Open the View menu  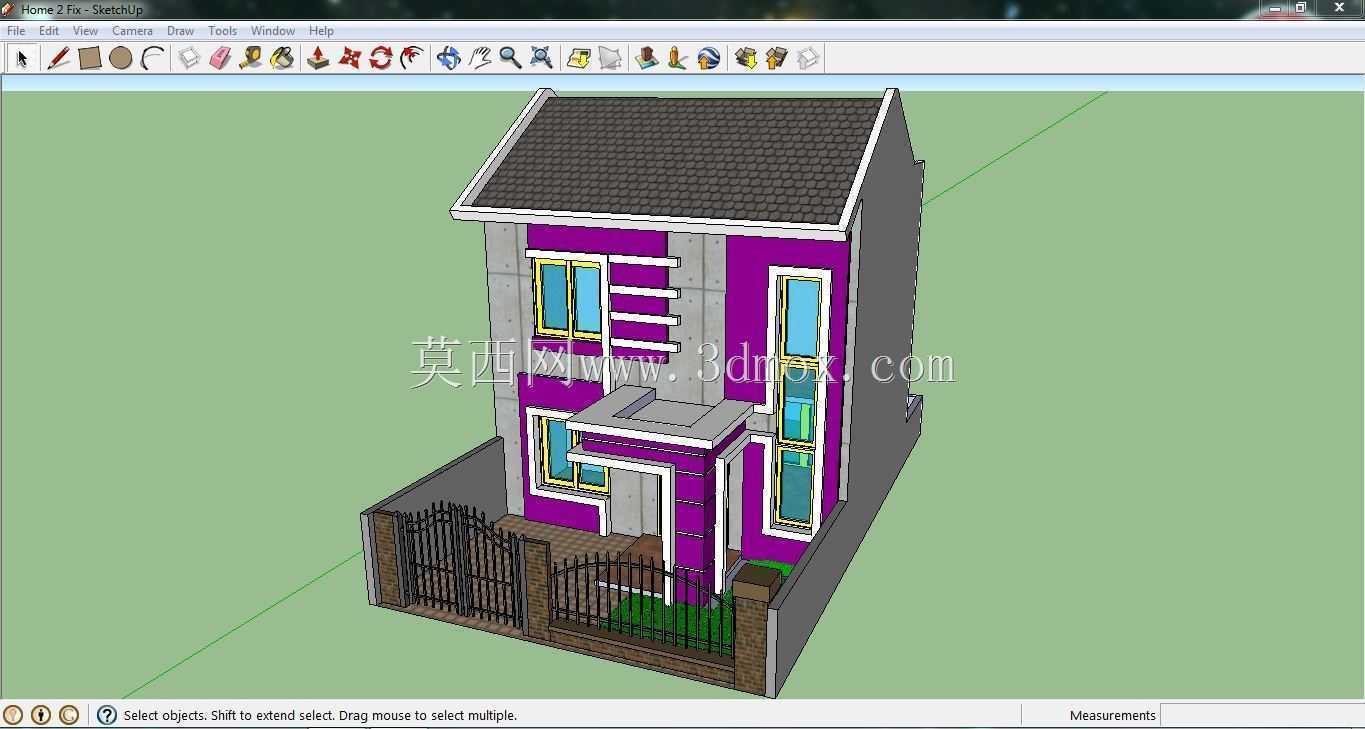[x=85, y=31]
